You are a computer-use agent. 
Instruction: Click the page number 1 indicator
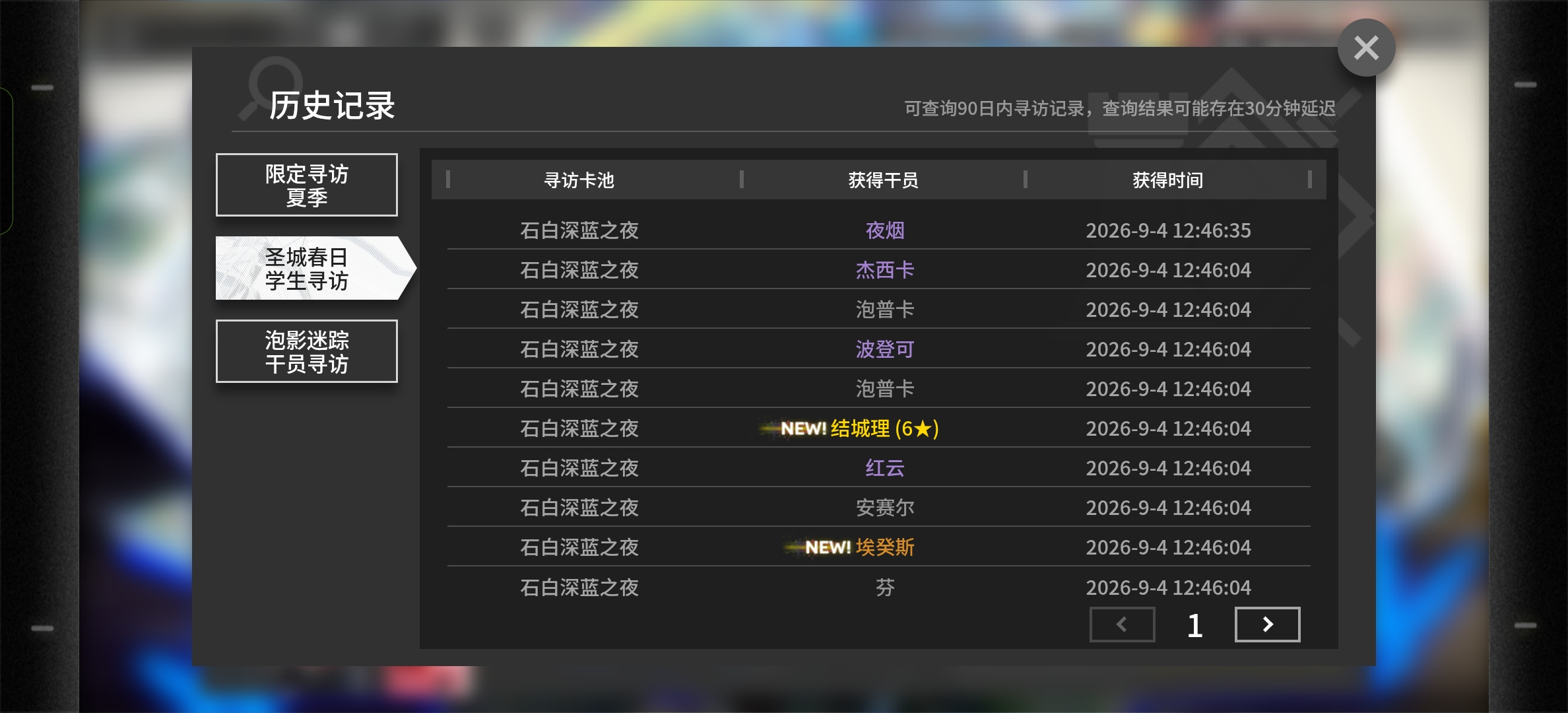pyautogui.click(x=1194, y=625)
